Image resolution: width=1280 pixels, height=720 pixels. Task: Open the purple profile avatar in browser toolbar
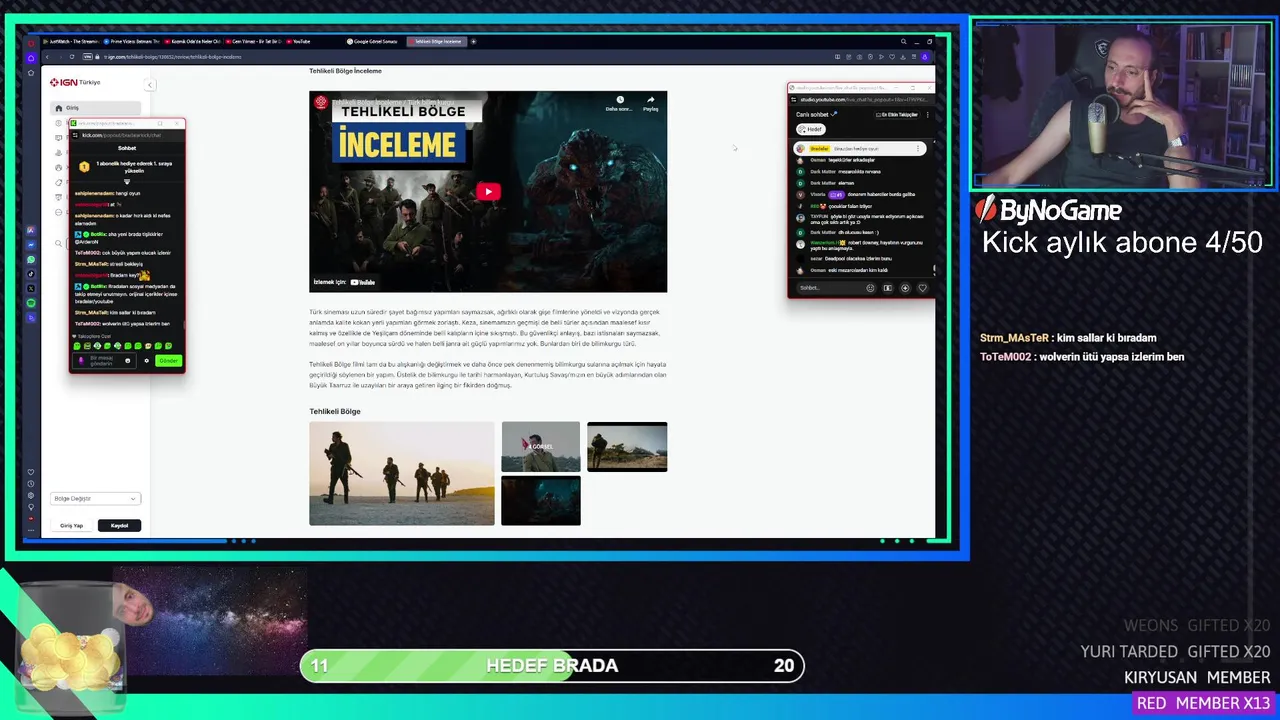click(925, 57)
